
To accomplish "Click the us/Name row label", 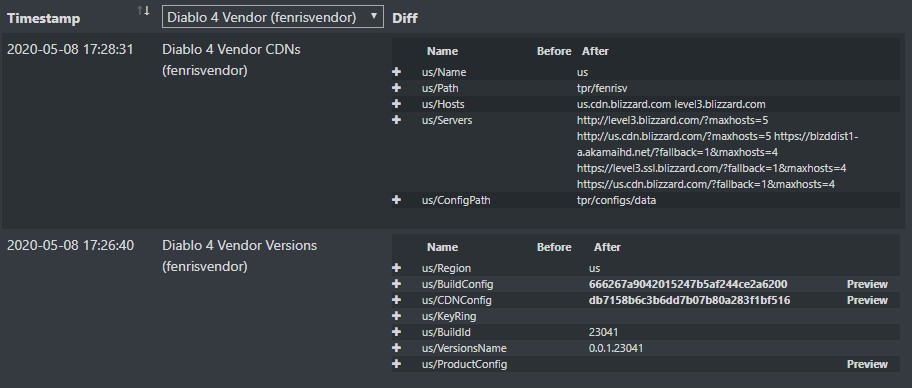I will (444, 72).
